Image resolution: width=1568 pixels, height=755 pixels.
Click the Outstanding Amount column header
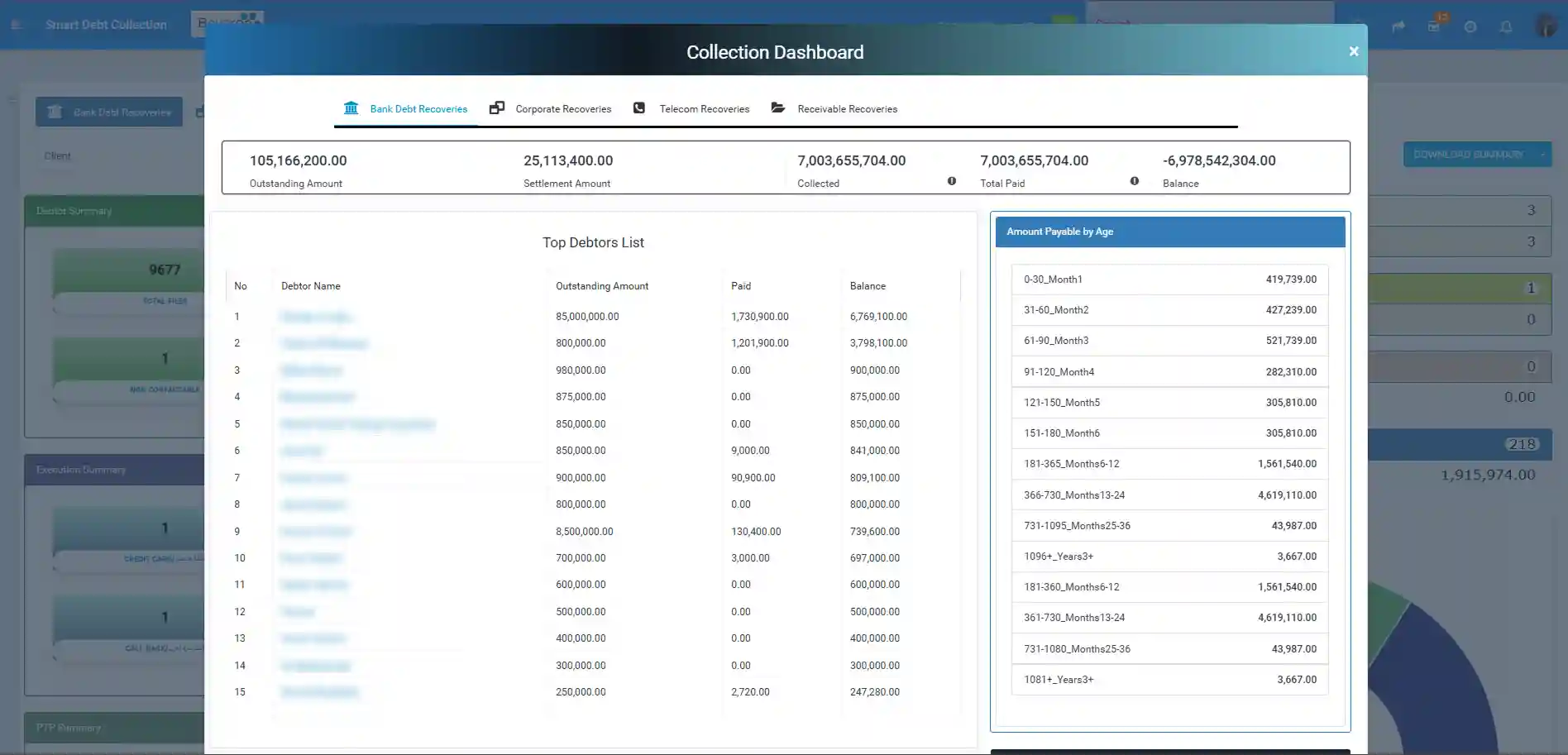coord(602,286)
